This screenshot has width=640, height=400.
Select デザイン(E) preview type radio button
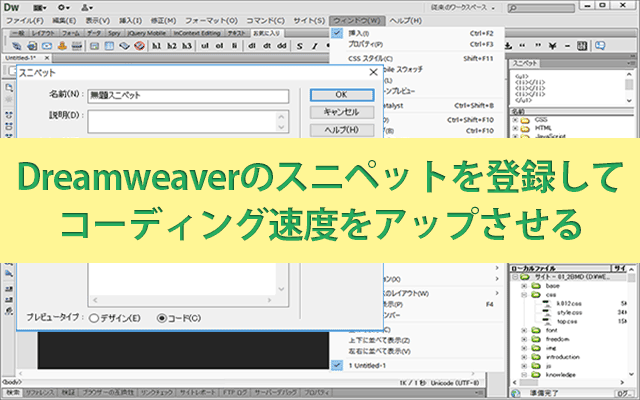[94, 318]
